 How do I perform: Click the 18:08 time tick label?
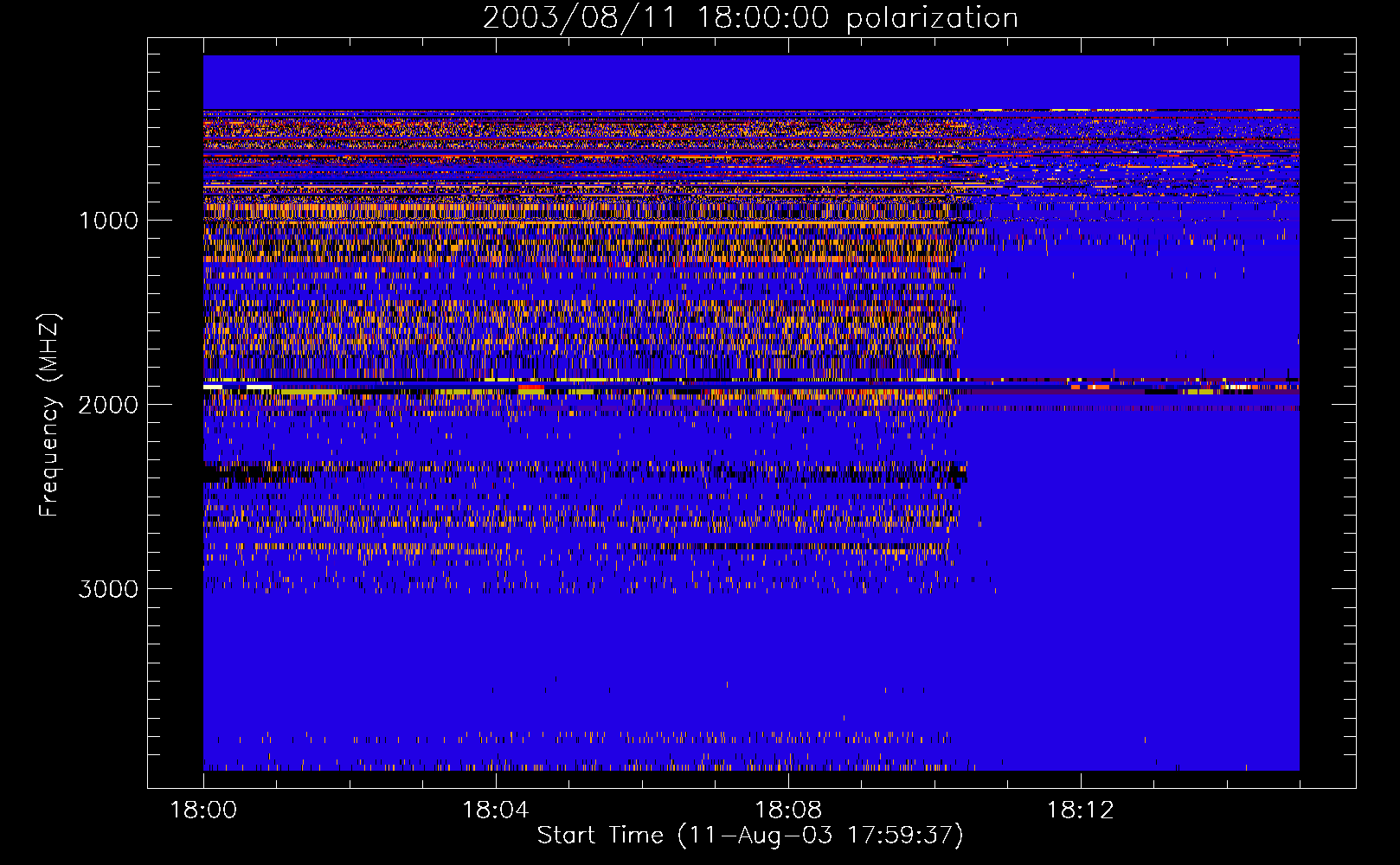coord(788,811)
